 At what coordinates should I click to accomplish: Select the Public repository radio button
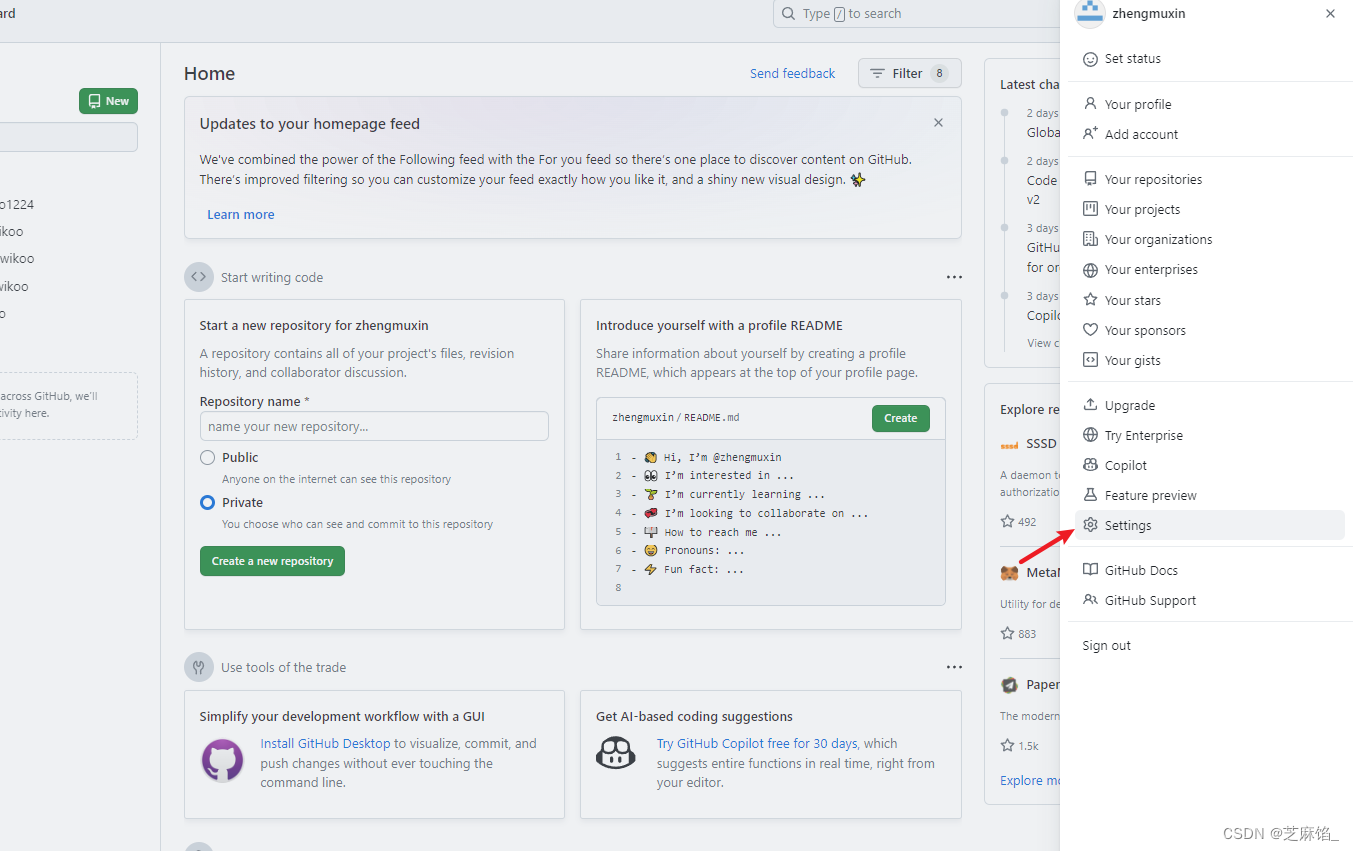207,457
